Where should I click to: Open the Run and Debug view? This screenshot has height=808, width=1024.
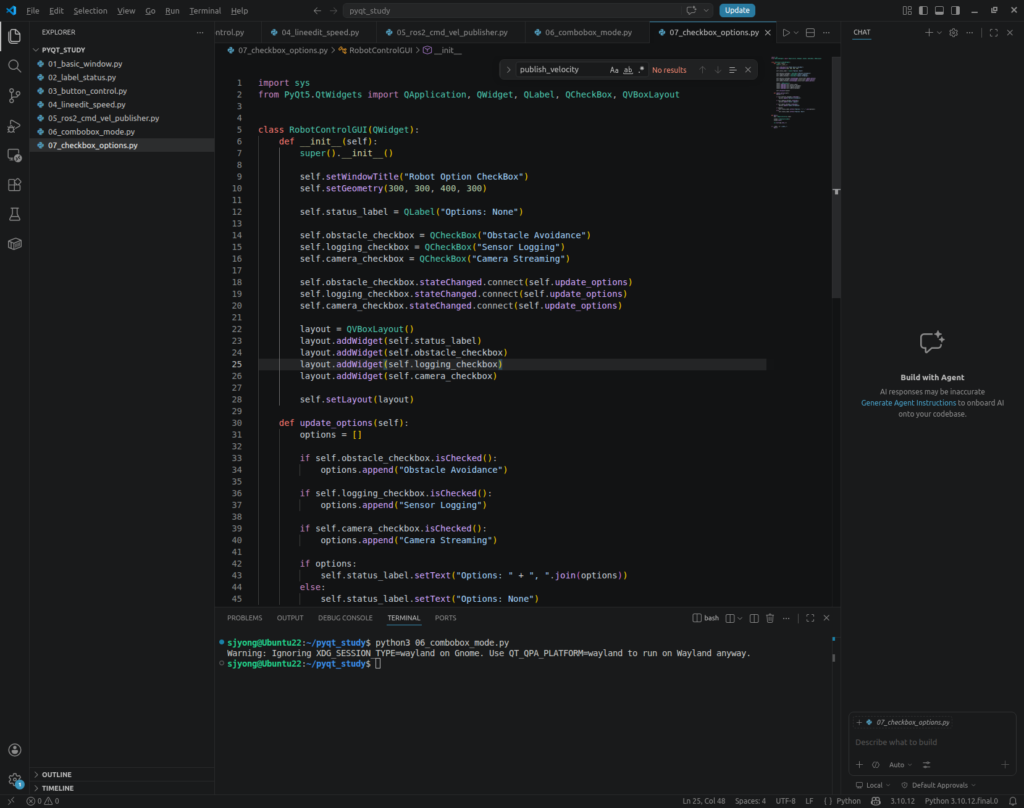pyautogui.click(x=14, y=126)
